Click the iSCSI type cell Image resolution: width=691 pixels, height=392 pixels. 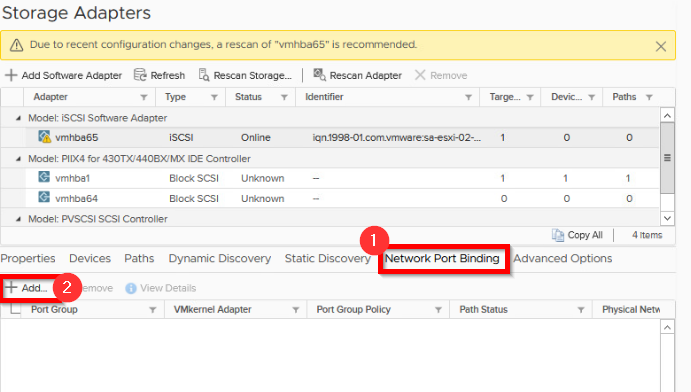coord(181,137)
